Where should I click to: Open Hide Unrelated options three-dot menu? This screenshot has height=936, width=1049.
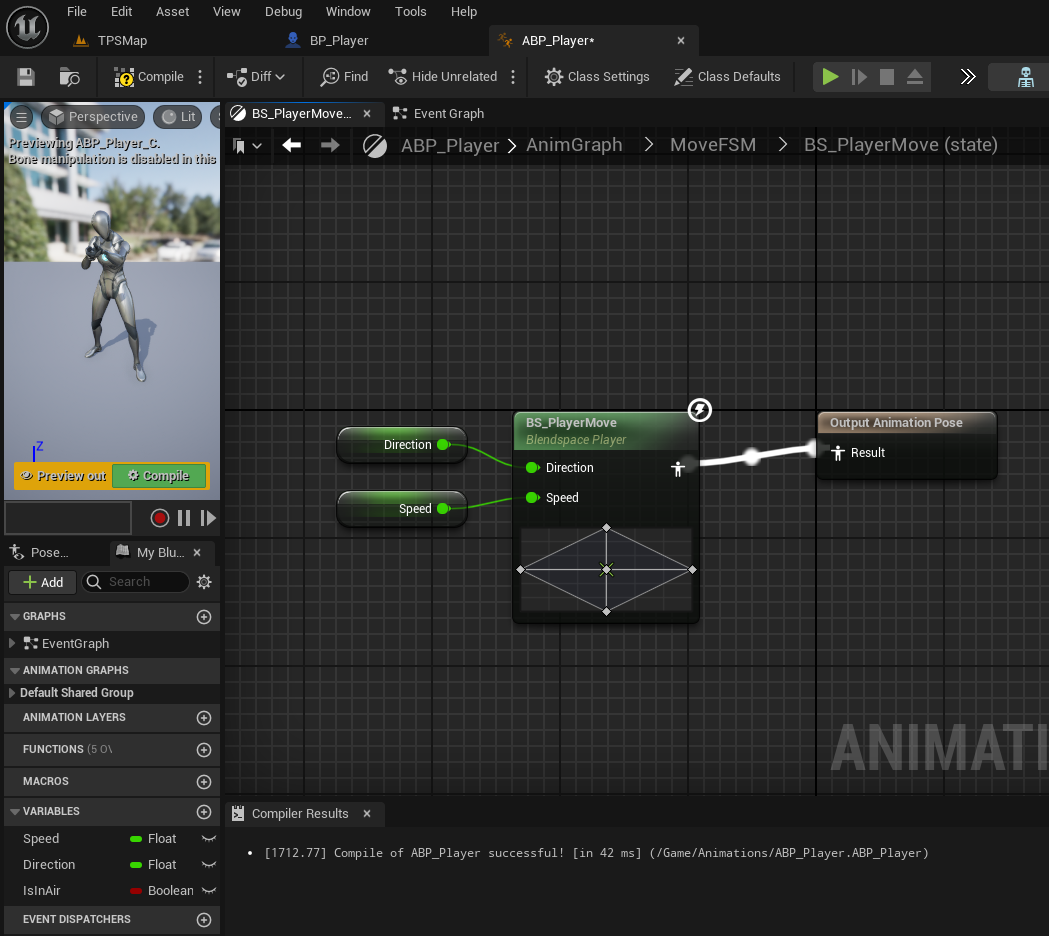[513, 77]
